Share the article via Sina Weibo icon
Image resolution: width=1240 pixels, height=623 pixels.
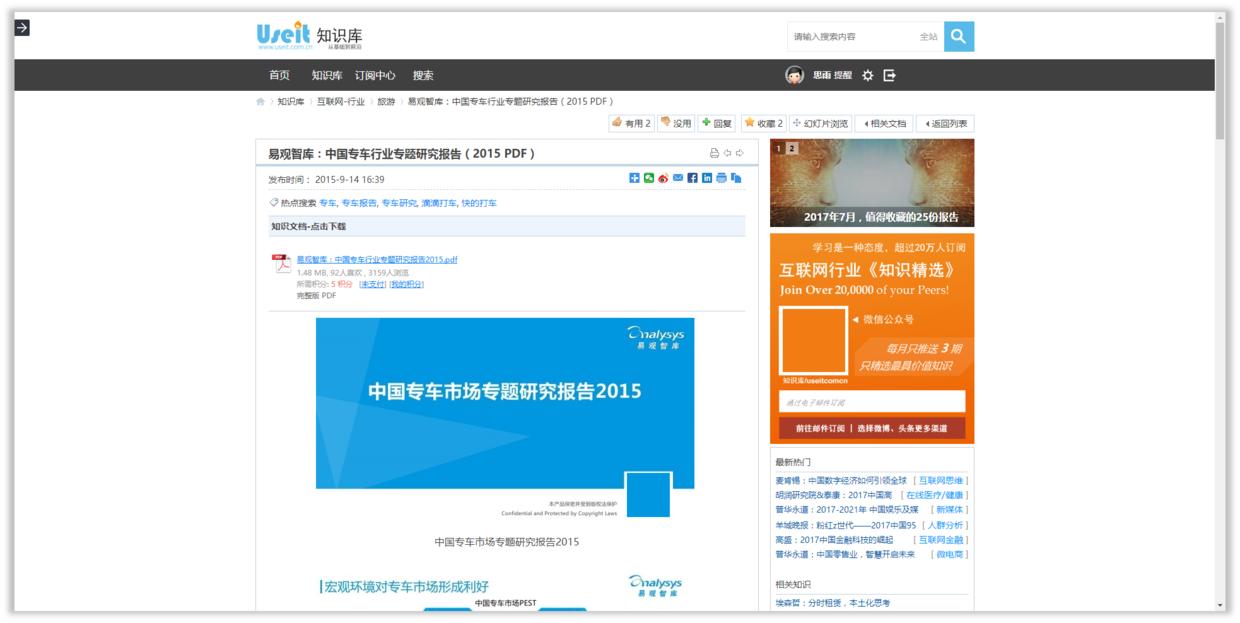[663, 178]
